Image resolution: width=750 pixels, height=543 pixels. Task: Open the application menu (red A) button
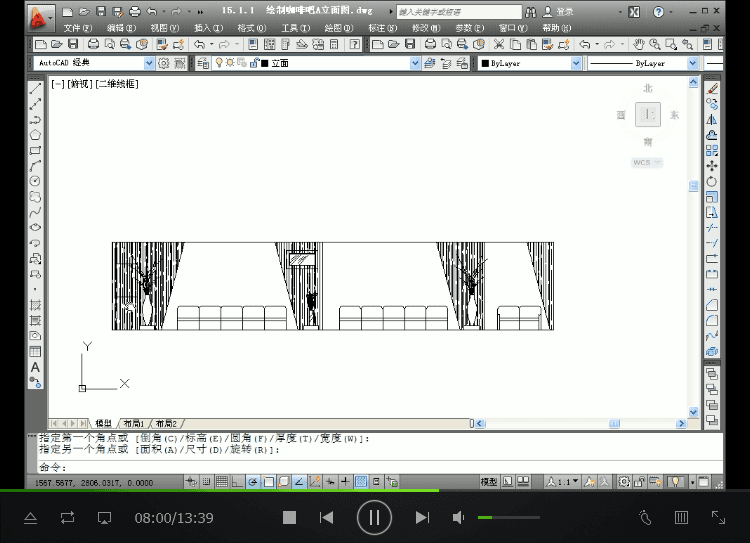coord(41,18)
